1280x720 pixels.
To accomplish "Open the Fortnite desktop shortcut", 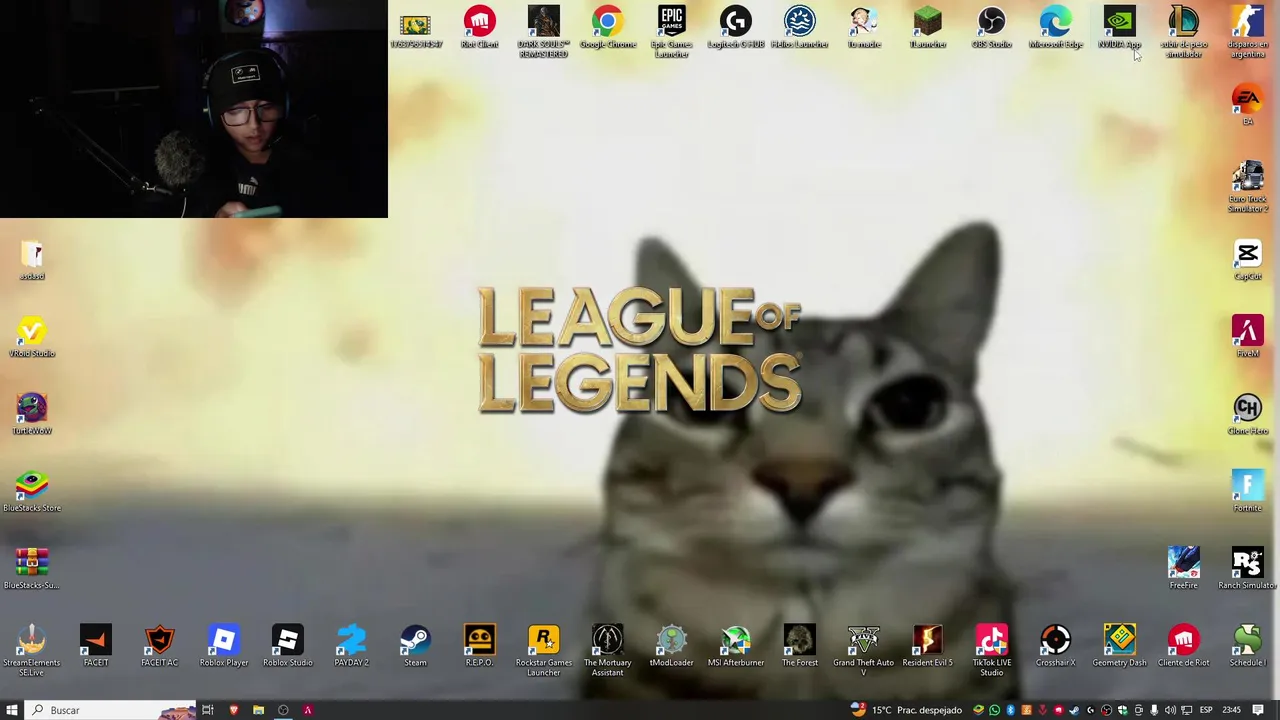I will point(1247,490).
